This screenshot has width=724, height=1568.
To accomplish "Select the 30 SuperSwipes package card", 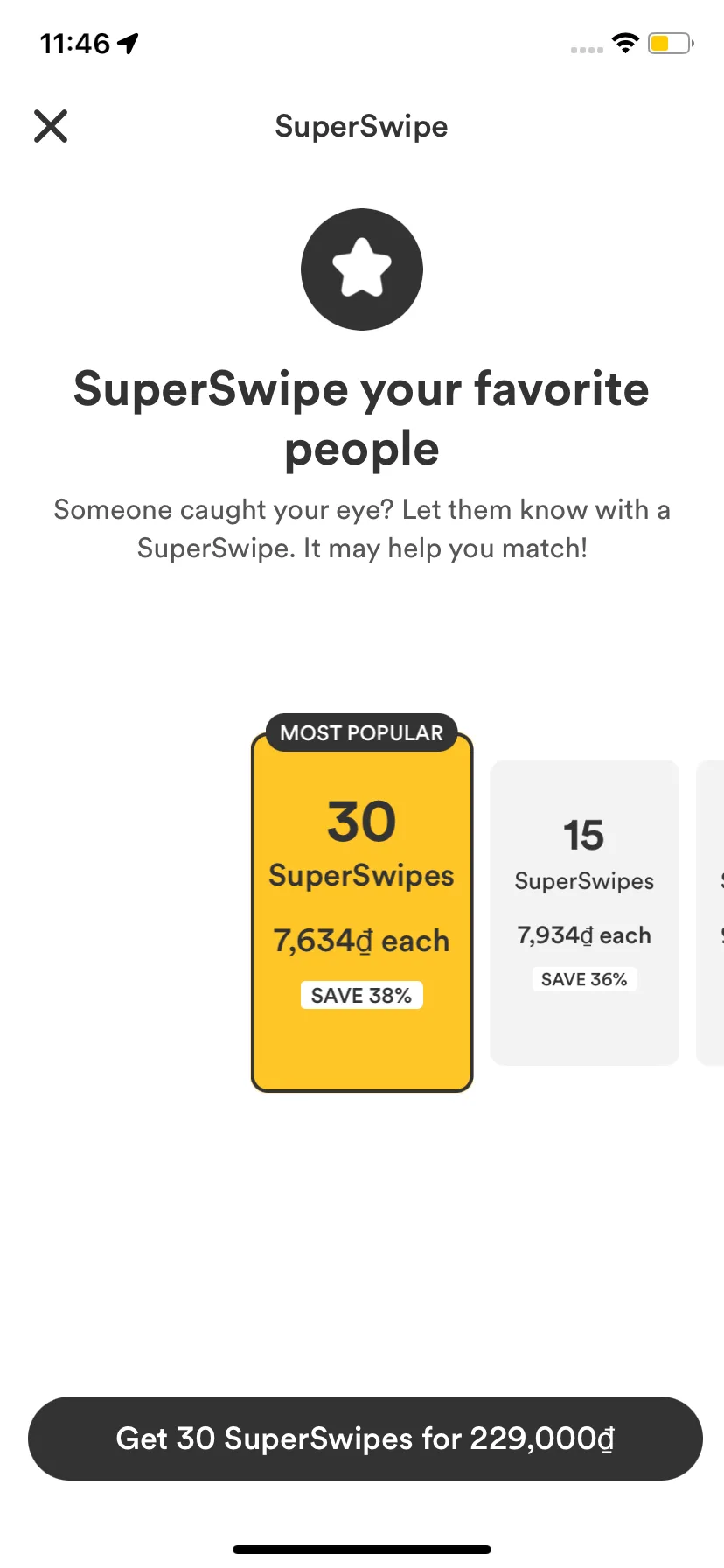I will [x=362, y=913].
